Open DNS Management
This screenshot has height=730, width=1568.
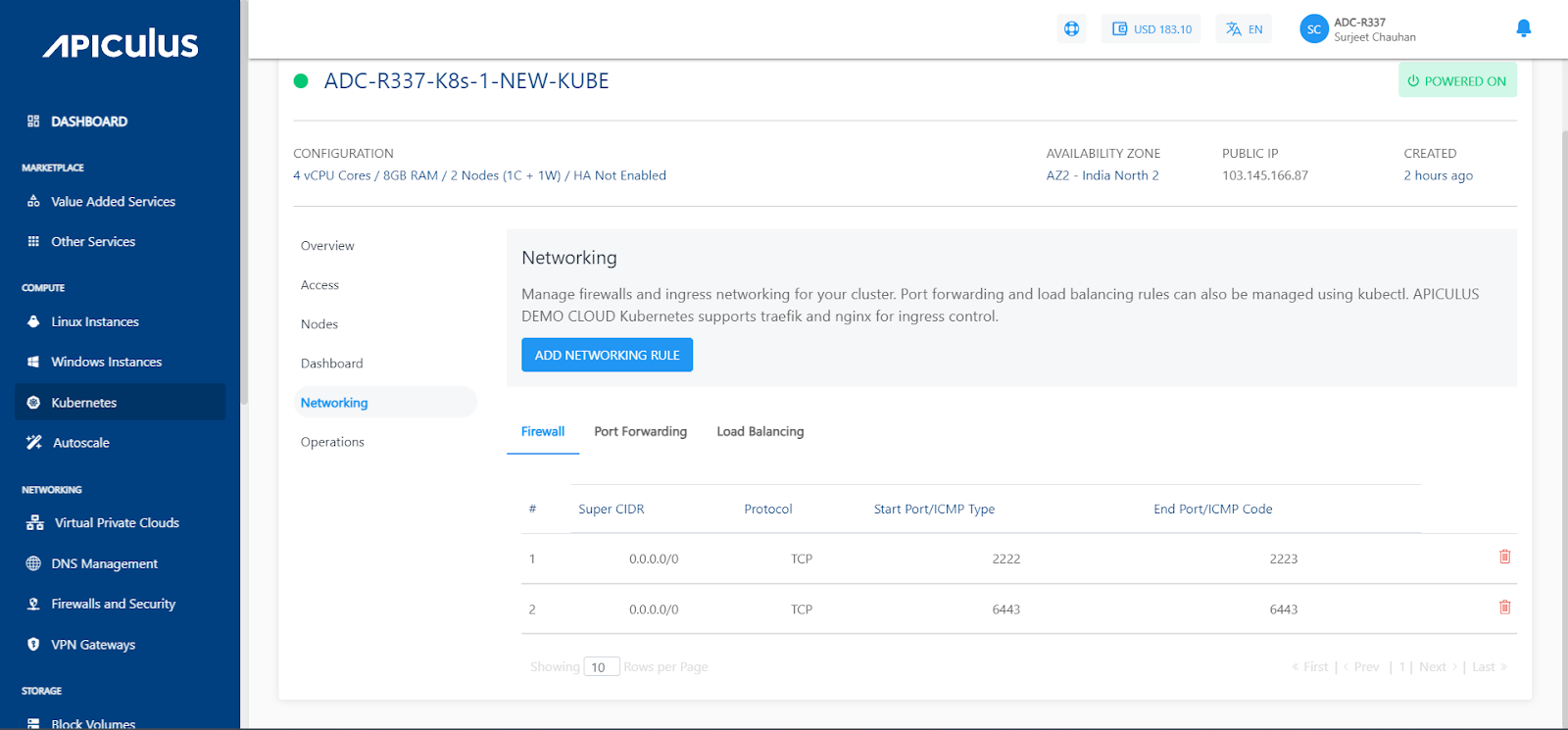coord(105,563)
